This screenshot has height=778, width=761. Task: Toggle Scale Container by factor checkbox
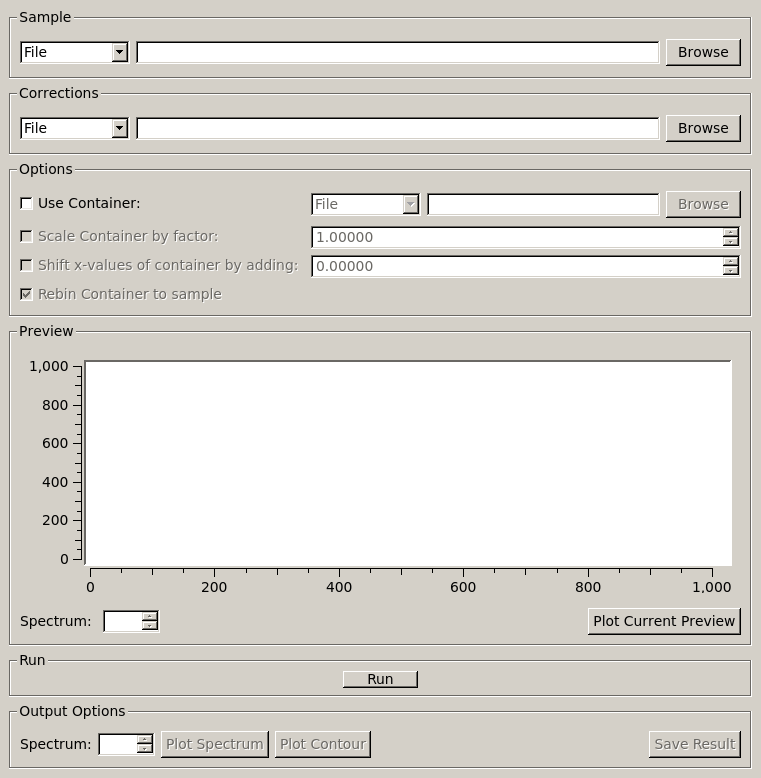27,237
